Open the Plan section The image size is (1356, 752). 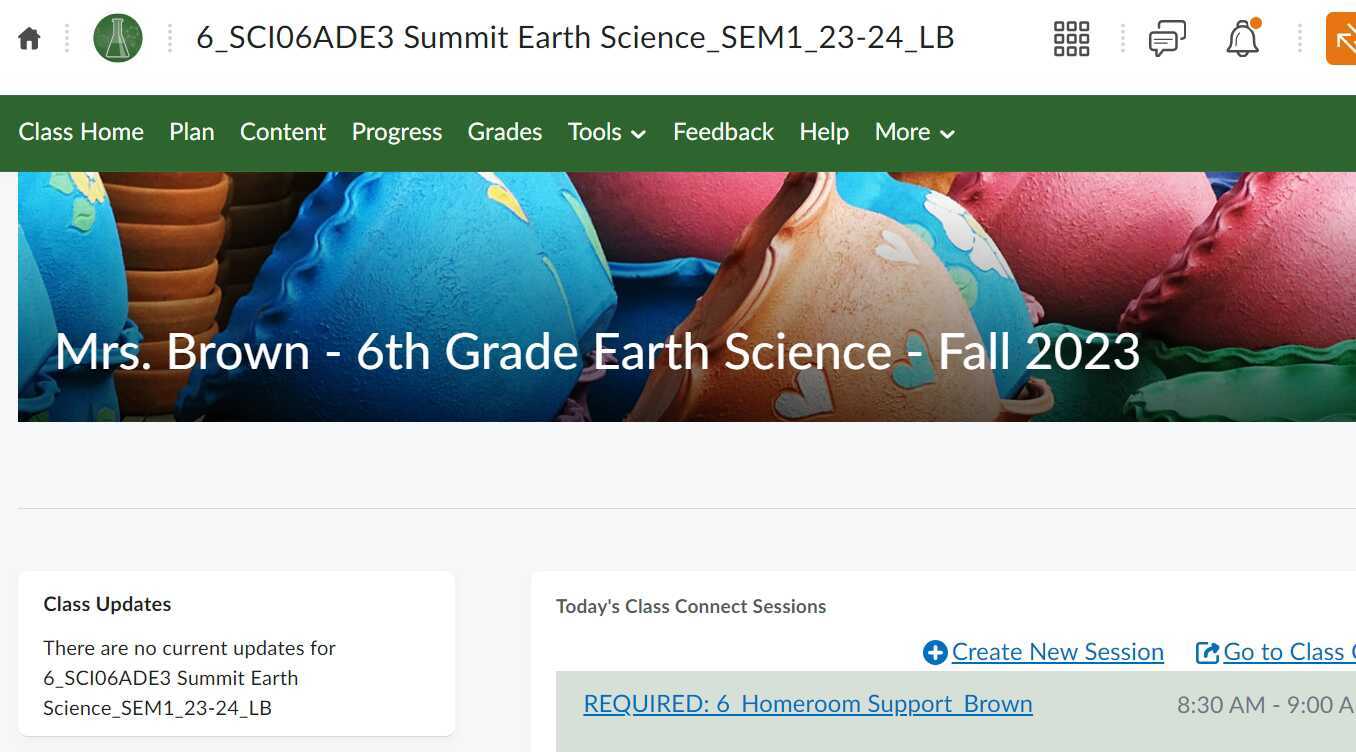point(191,132)
